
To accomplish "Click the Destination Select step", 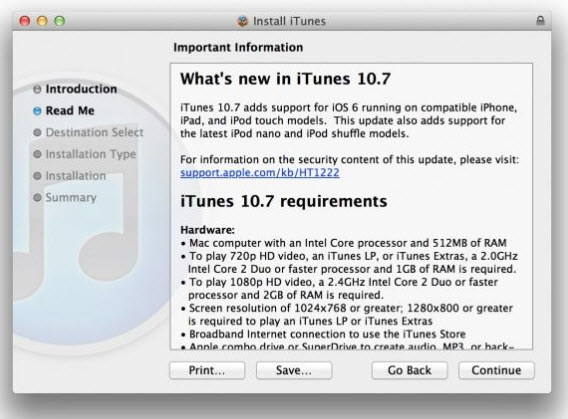I will [95, 132].
